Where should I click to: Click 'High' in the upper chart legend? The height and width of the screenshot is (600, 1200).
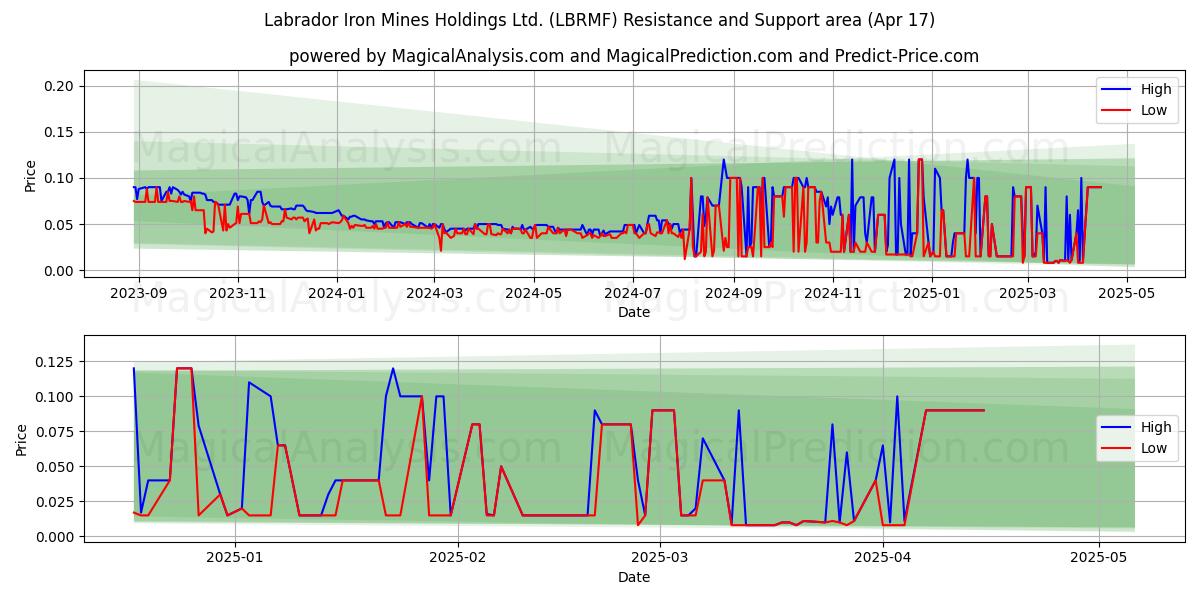click(1156, 89)
